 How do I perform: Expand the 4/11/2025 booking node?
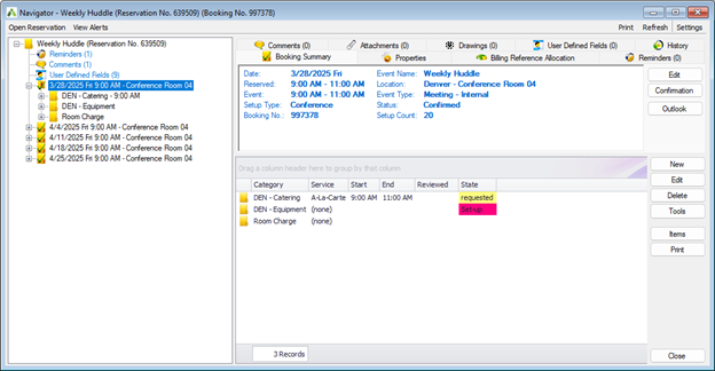click(29, 138)
